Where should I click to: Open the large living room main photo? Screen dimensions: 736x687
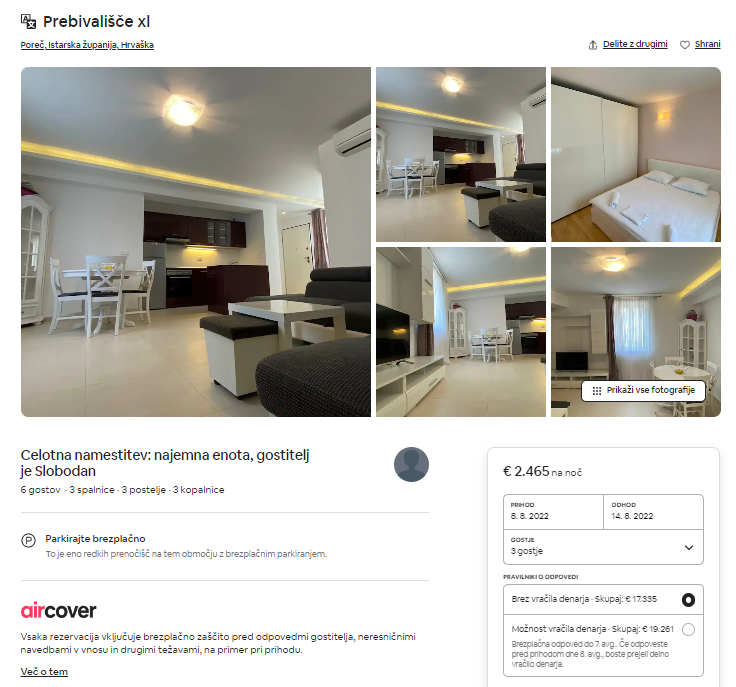click(196, 242)
